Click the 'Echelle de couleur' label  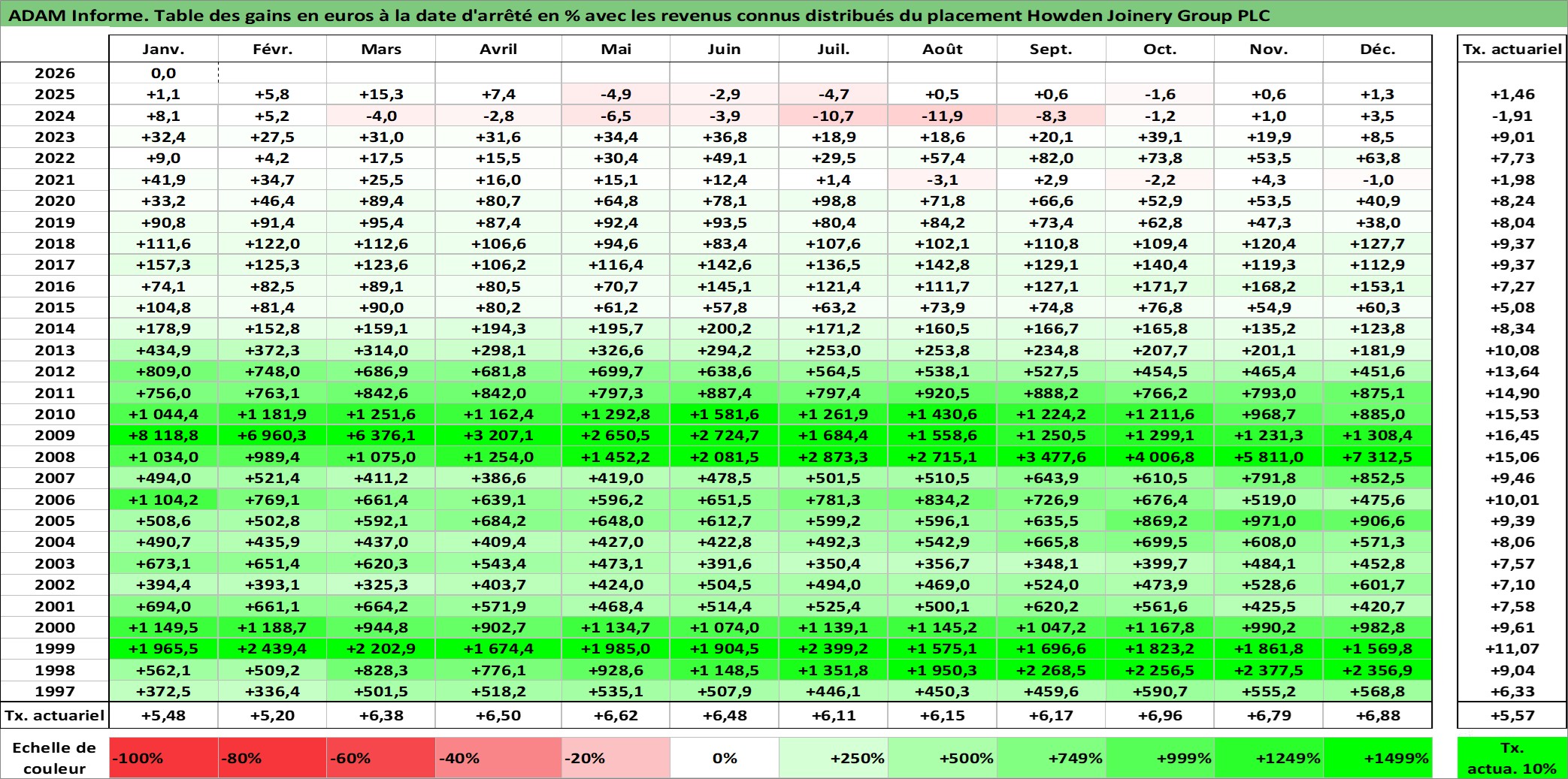(55, 757)
